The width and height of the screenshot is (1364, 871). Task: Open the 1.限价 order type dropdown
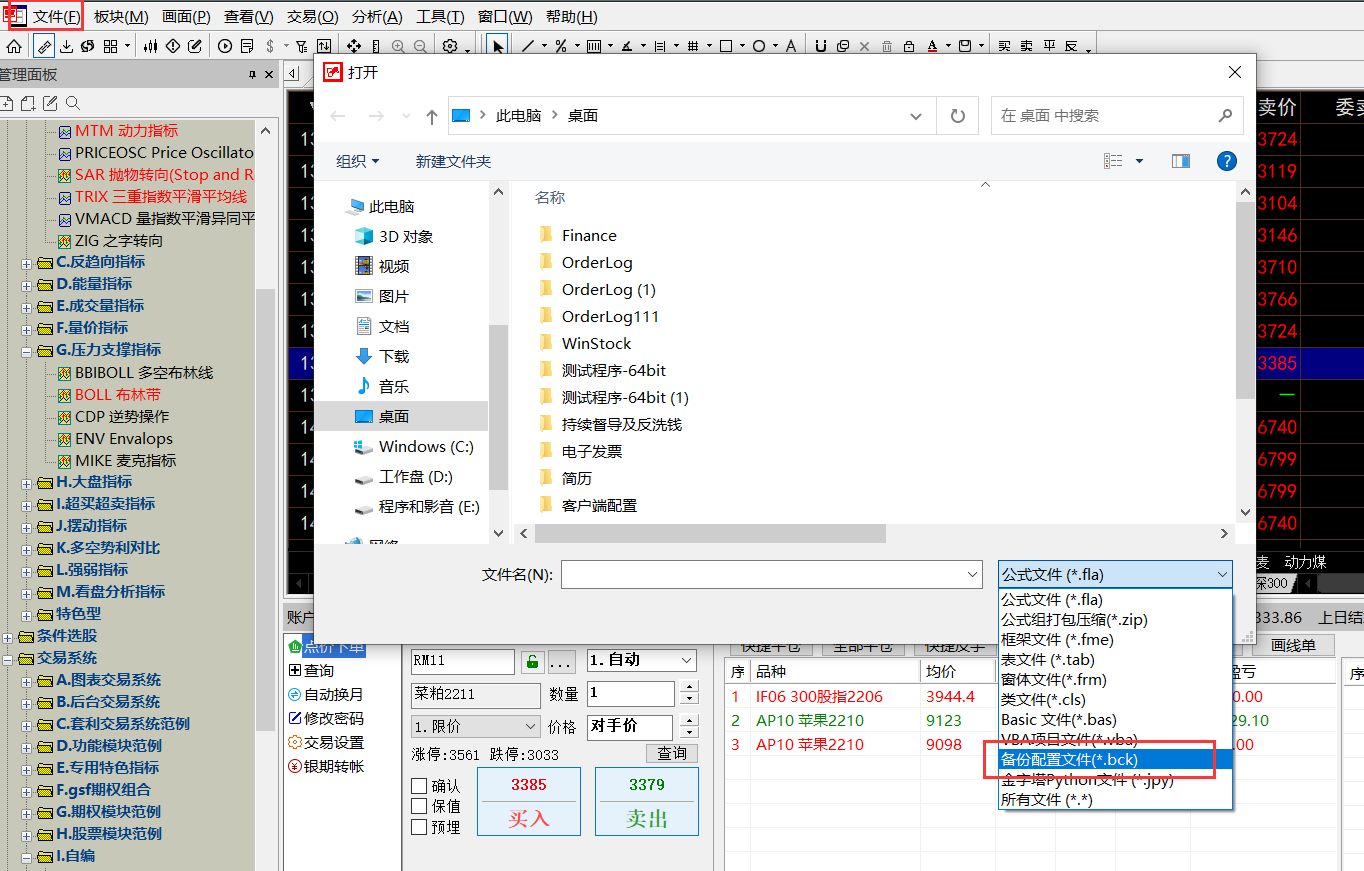(476, 726)
